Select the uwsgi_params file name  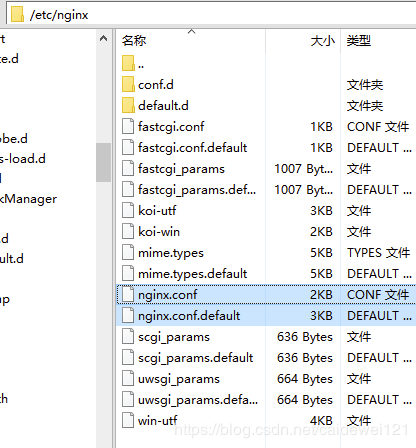coord(179,379)
